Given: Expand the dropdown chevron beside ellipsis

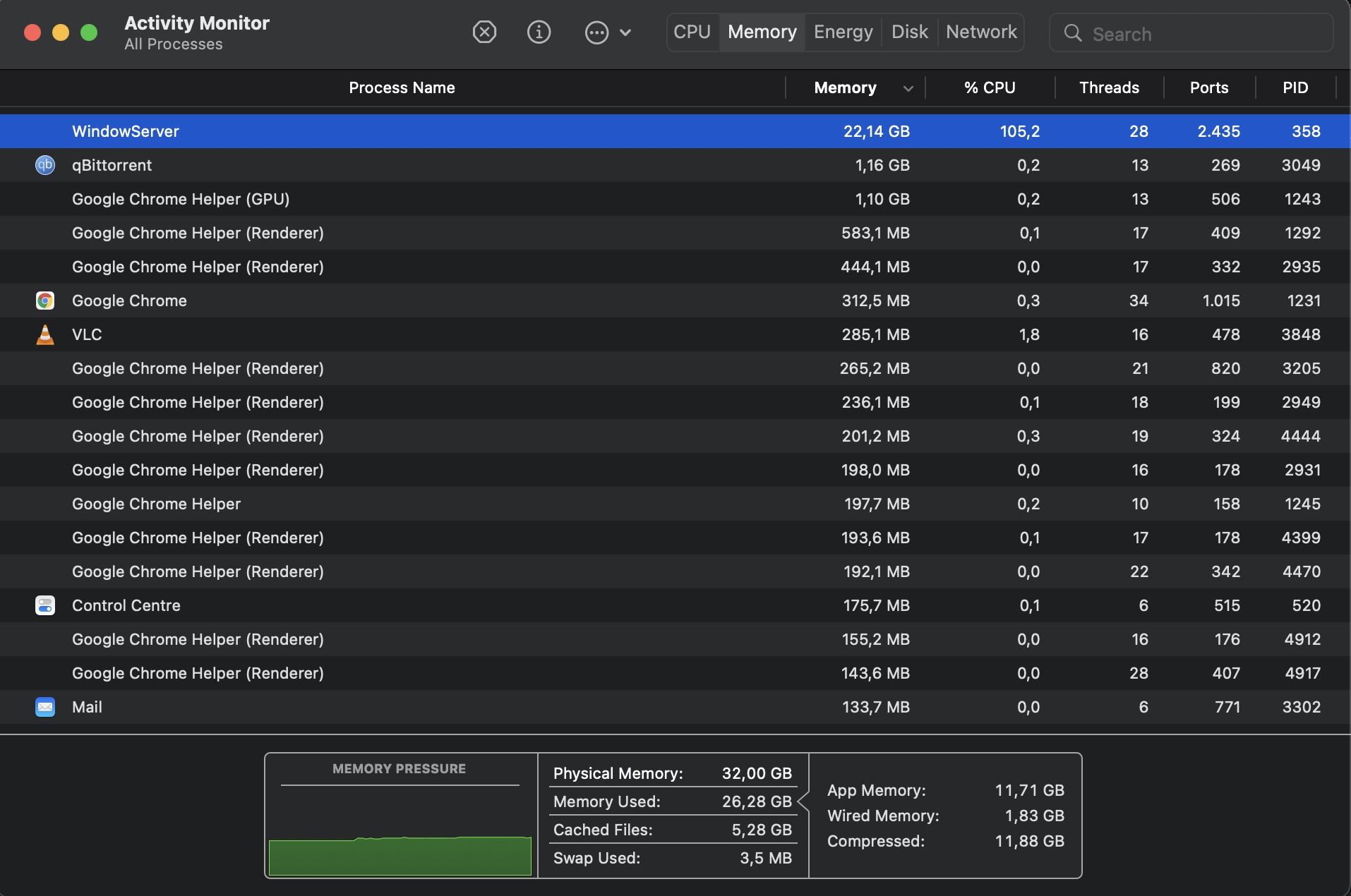Looking at the screenshot, I should (625, 32).
